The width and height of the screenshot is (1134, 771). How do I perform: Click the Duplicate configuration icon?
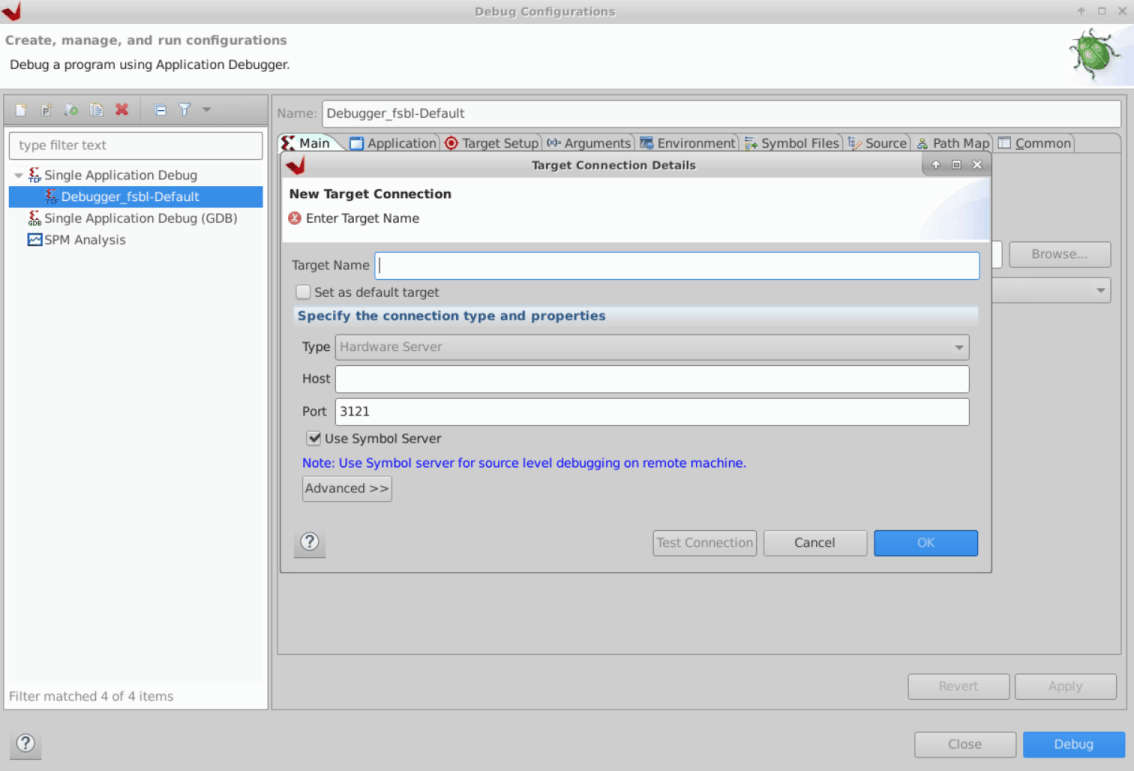click(x=97, y=110)
